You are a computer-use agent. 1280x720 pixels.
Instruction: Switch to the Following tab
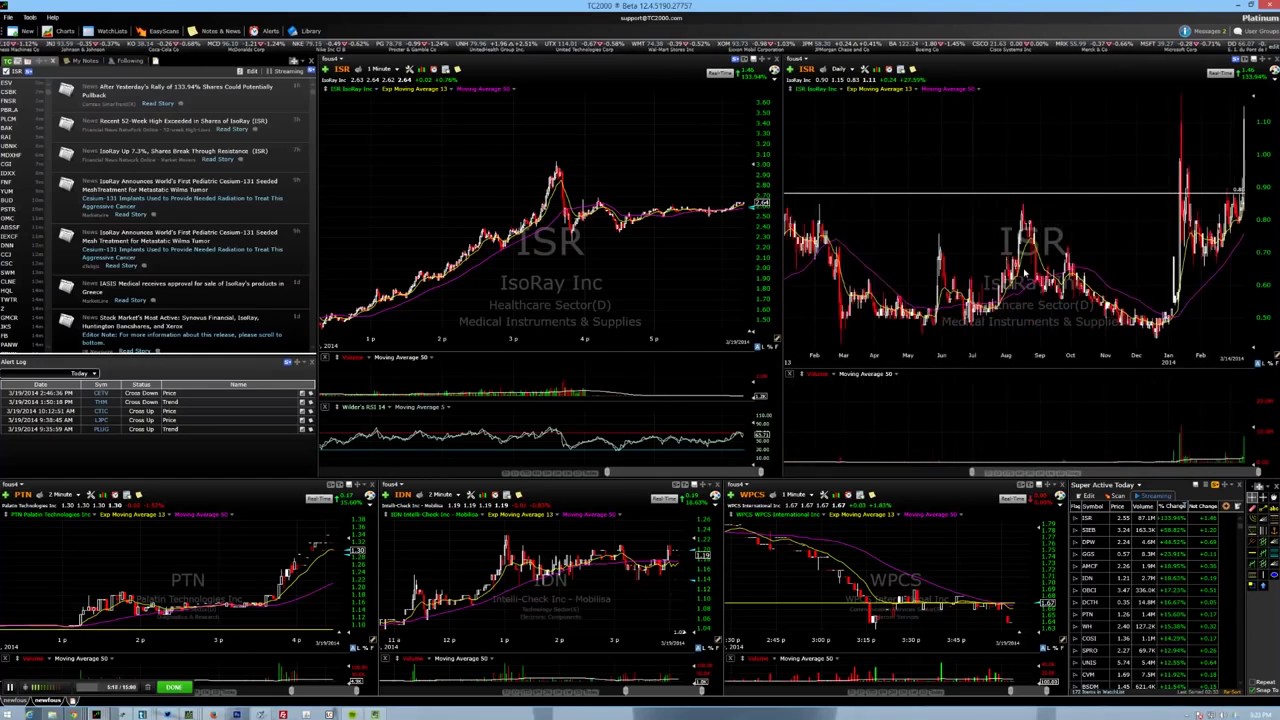[x=126, y=61]
